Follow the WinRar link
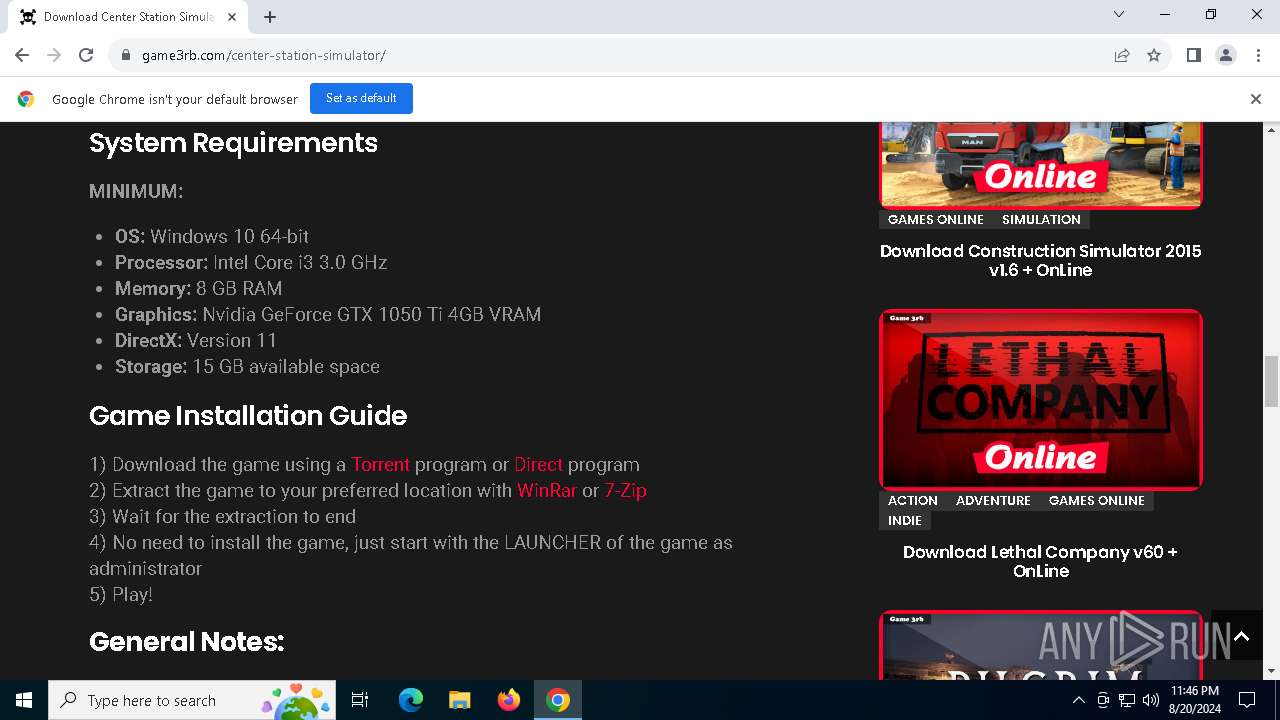The image size is (1280, 720). [x=547, y=490]
